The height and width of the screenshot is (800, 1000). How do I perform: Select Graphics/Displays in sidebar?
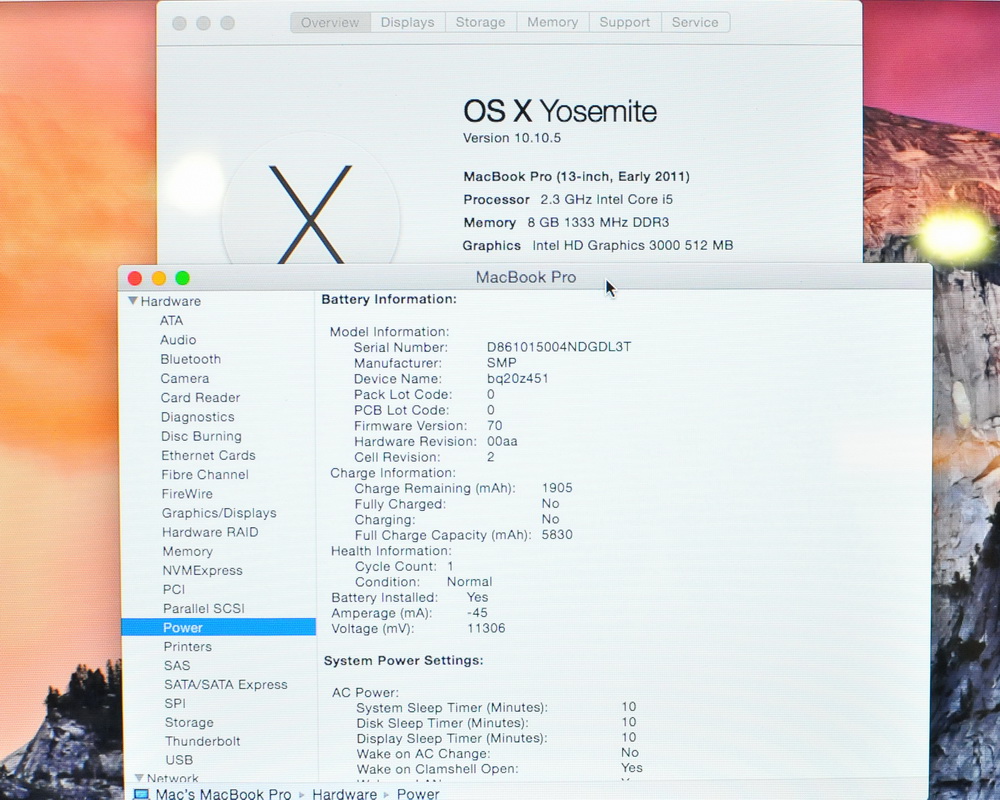pyautogui.click(x=219, y=513)
